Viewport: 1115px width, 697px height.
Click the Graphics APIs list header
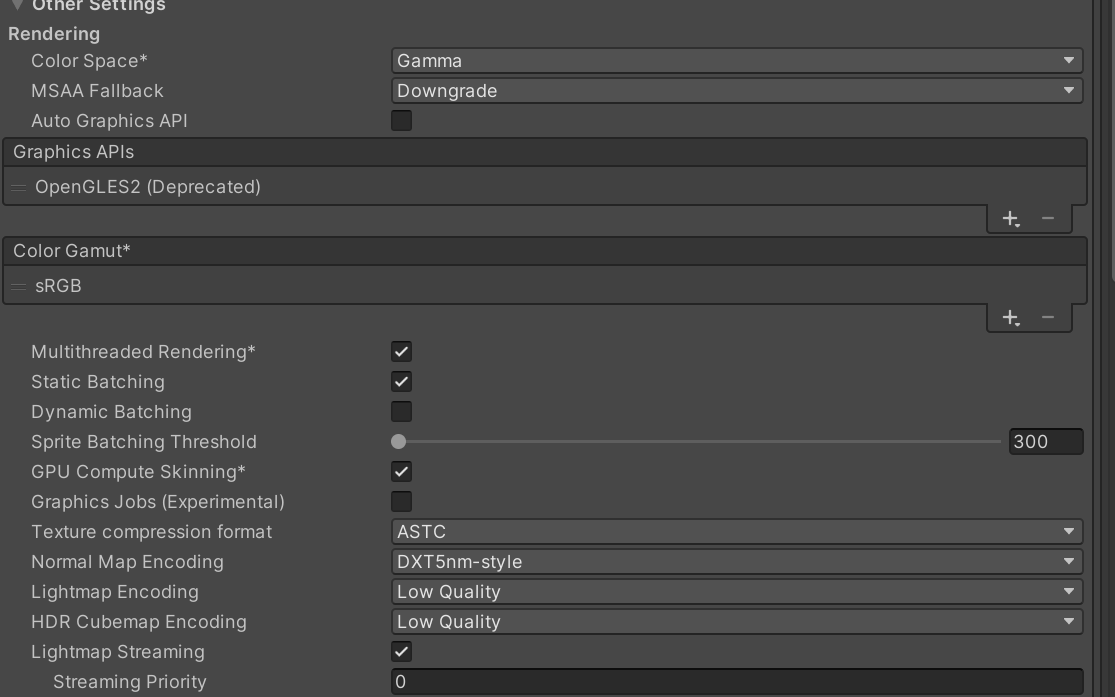545,152
